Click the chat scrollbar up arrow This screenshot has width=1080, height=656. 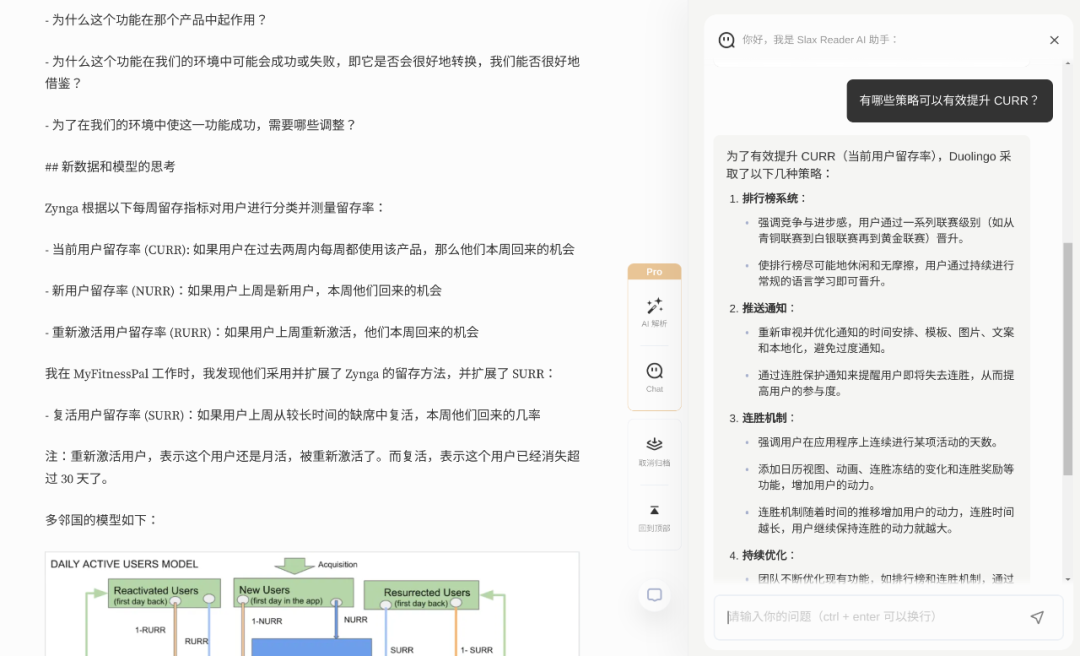tap(1068, 63)
